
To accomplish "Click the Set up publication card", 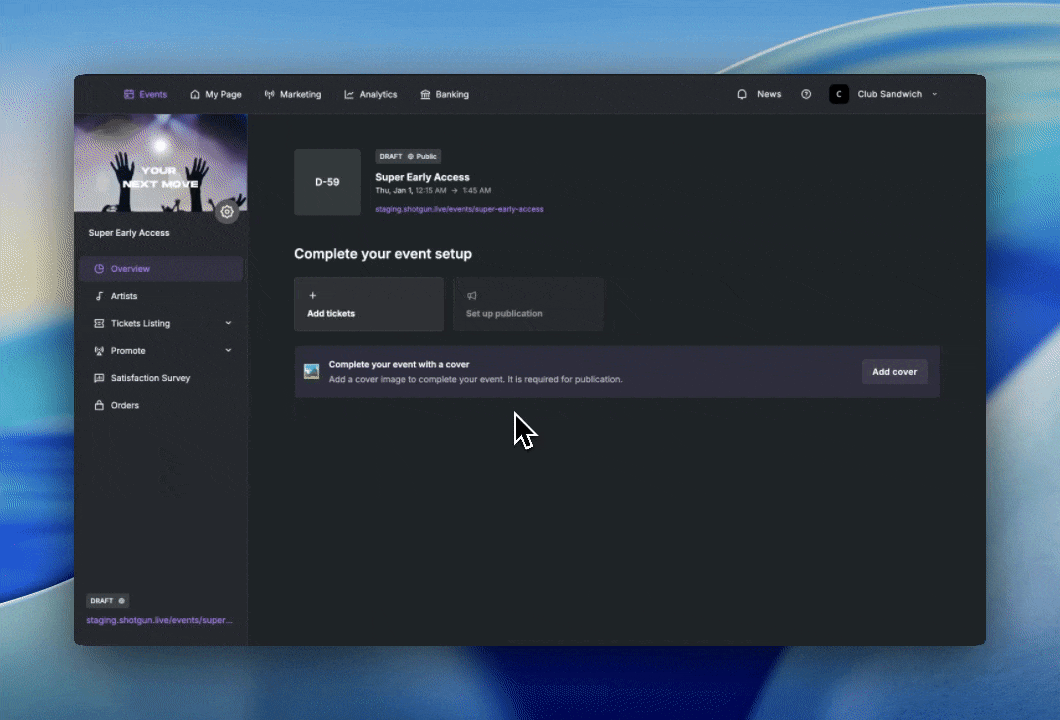I will click(x=529, y=304).
